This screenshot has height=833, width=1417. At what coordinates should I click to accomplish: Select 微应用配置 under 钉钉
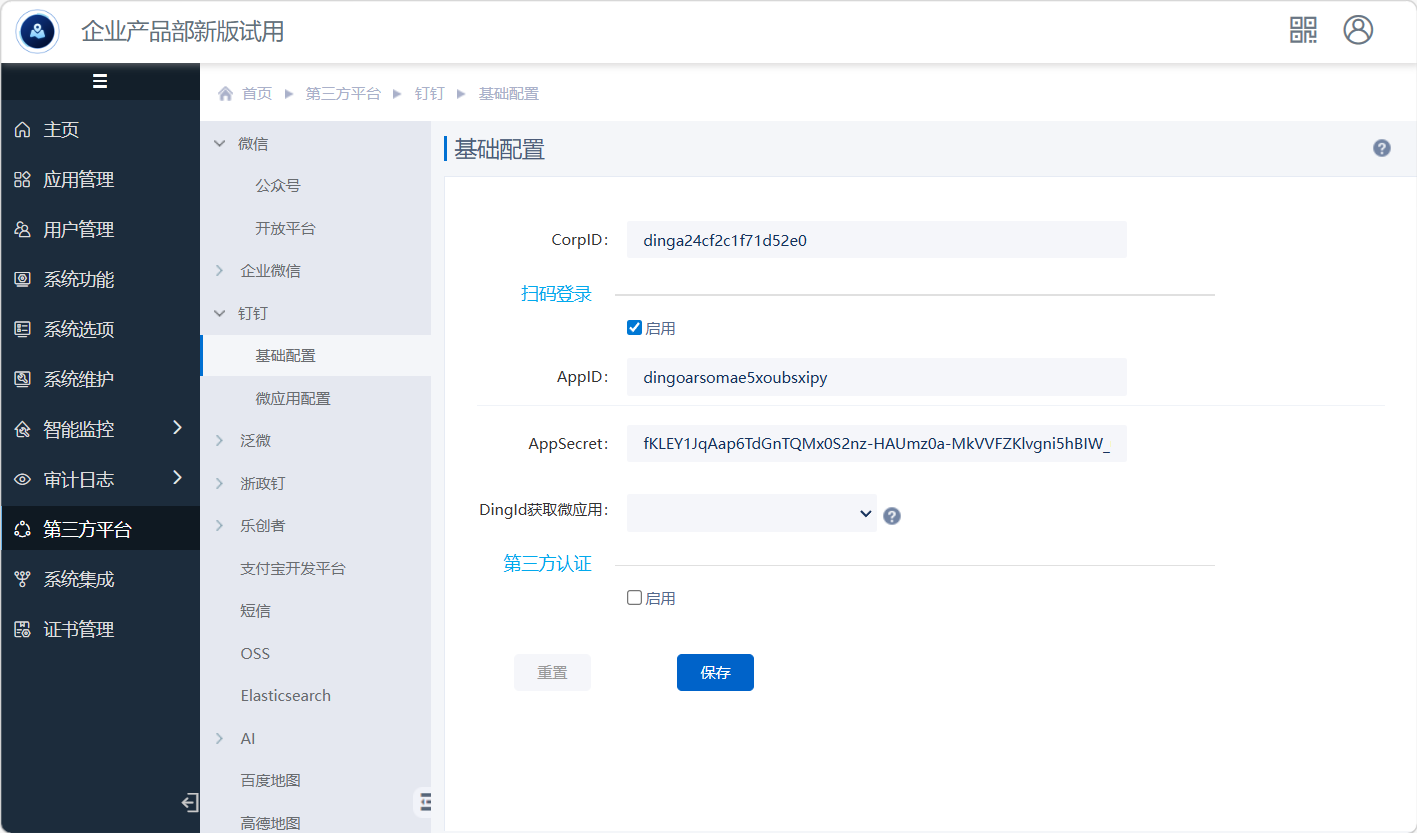point(292,399)
